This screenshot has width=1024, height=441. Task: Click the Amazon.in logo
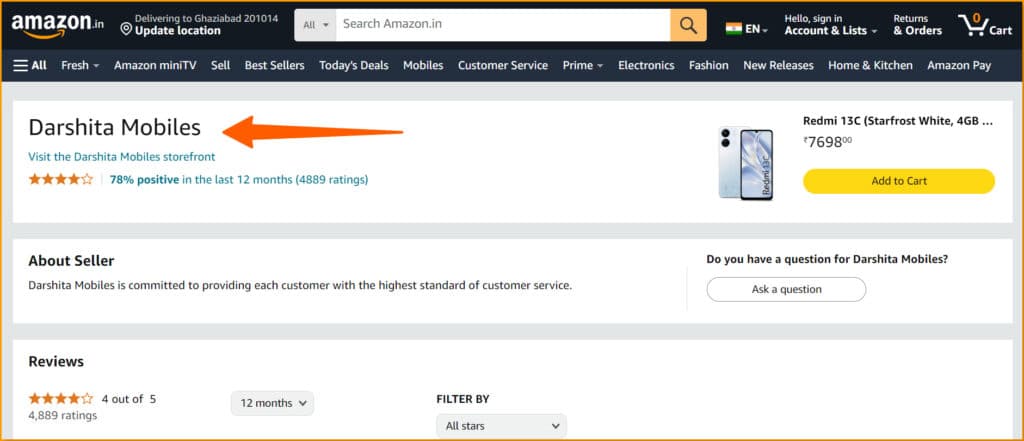click(x=57, y=25)
